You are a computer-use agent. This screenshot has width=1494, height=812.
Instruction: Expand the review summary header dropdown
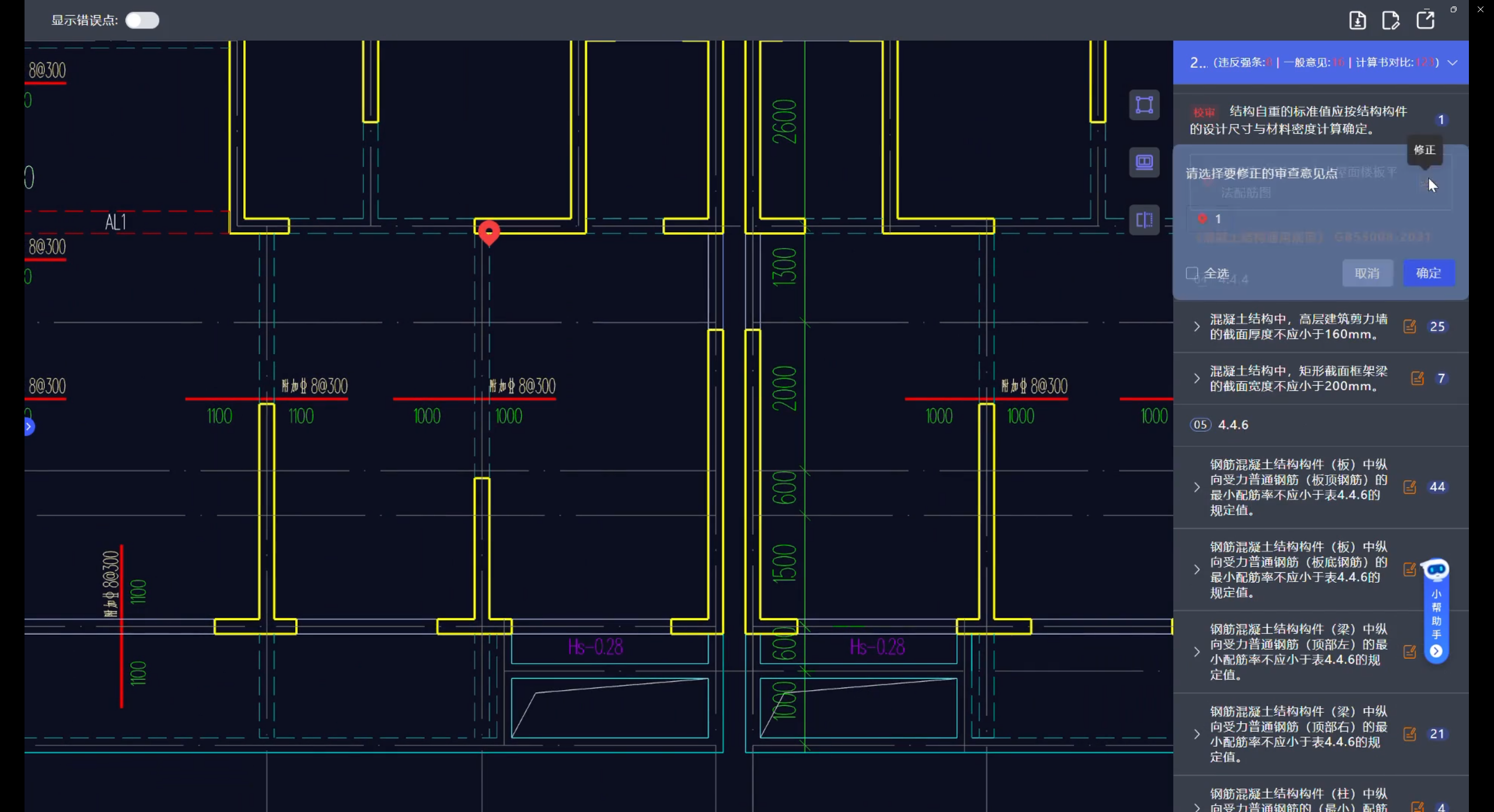pyautogui.click(x=1453, y=63)
